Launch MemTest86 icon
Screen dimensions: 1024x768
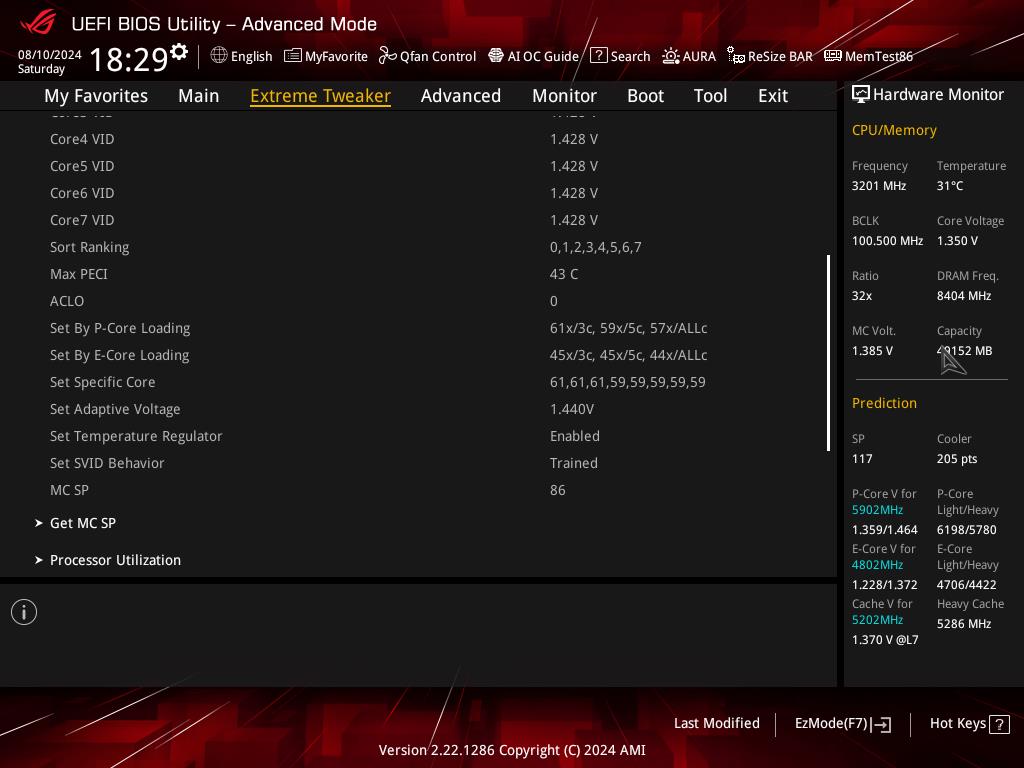pos(833,56)
